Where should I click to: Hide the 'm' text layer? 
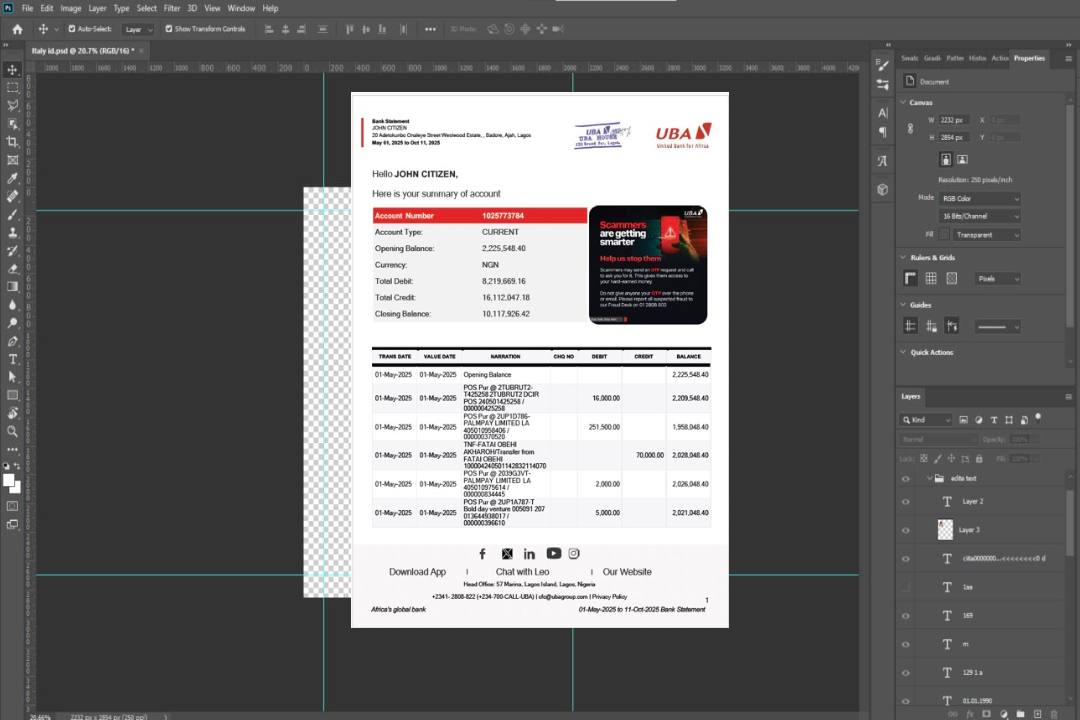[906, 644]
